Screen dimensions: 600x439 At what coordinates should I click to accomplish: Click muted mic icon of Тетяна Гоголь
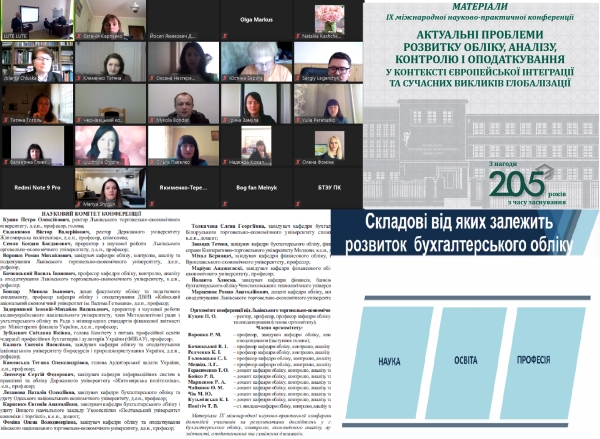(6, 120)
